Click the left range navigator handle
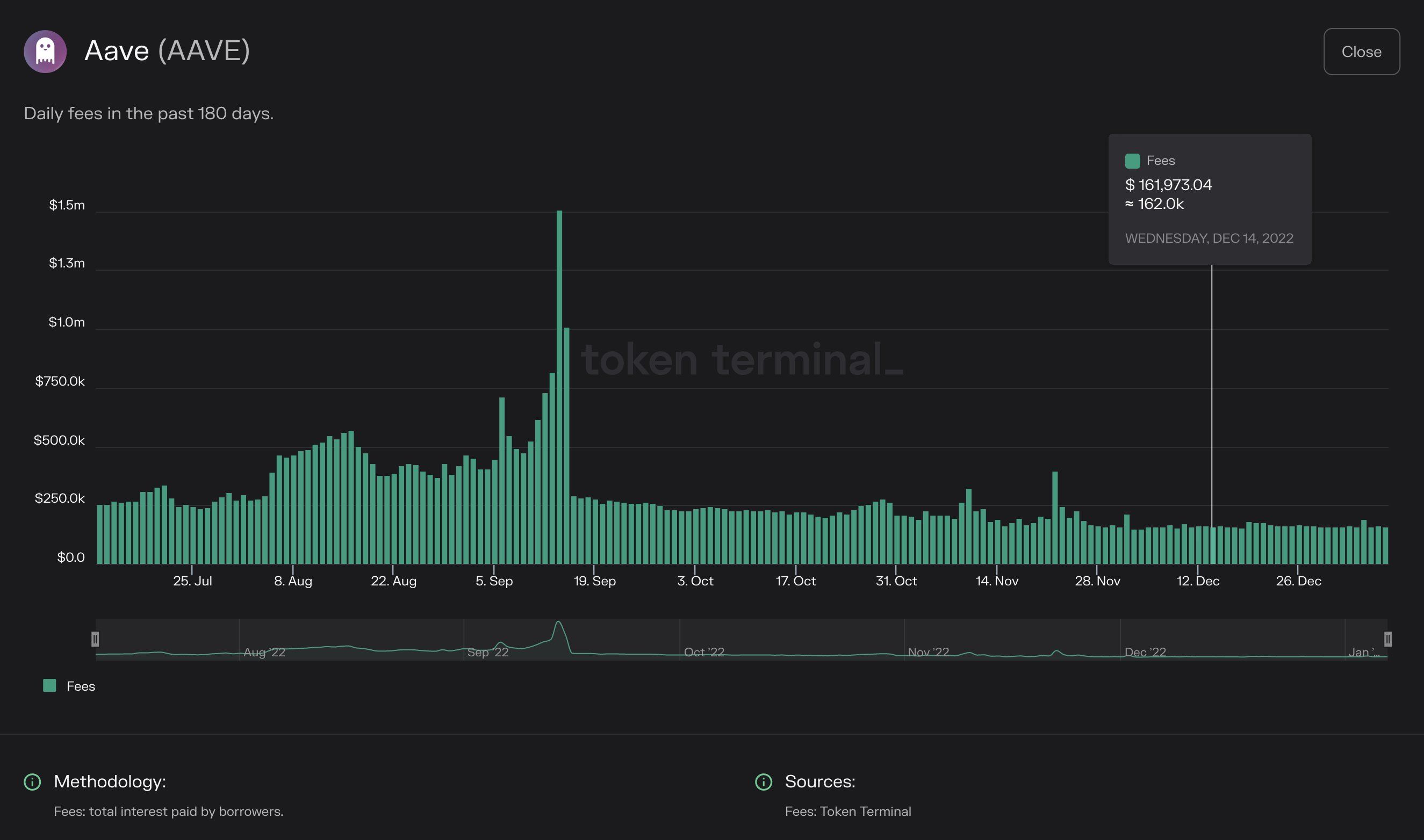 click(95, 639)
